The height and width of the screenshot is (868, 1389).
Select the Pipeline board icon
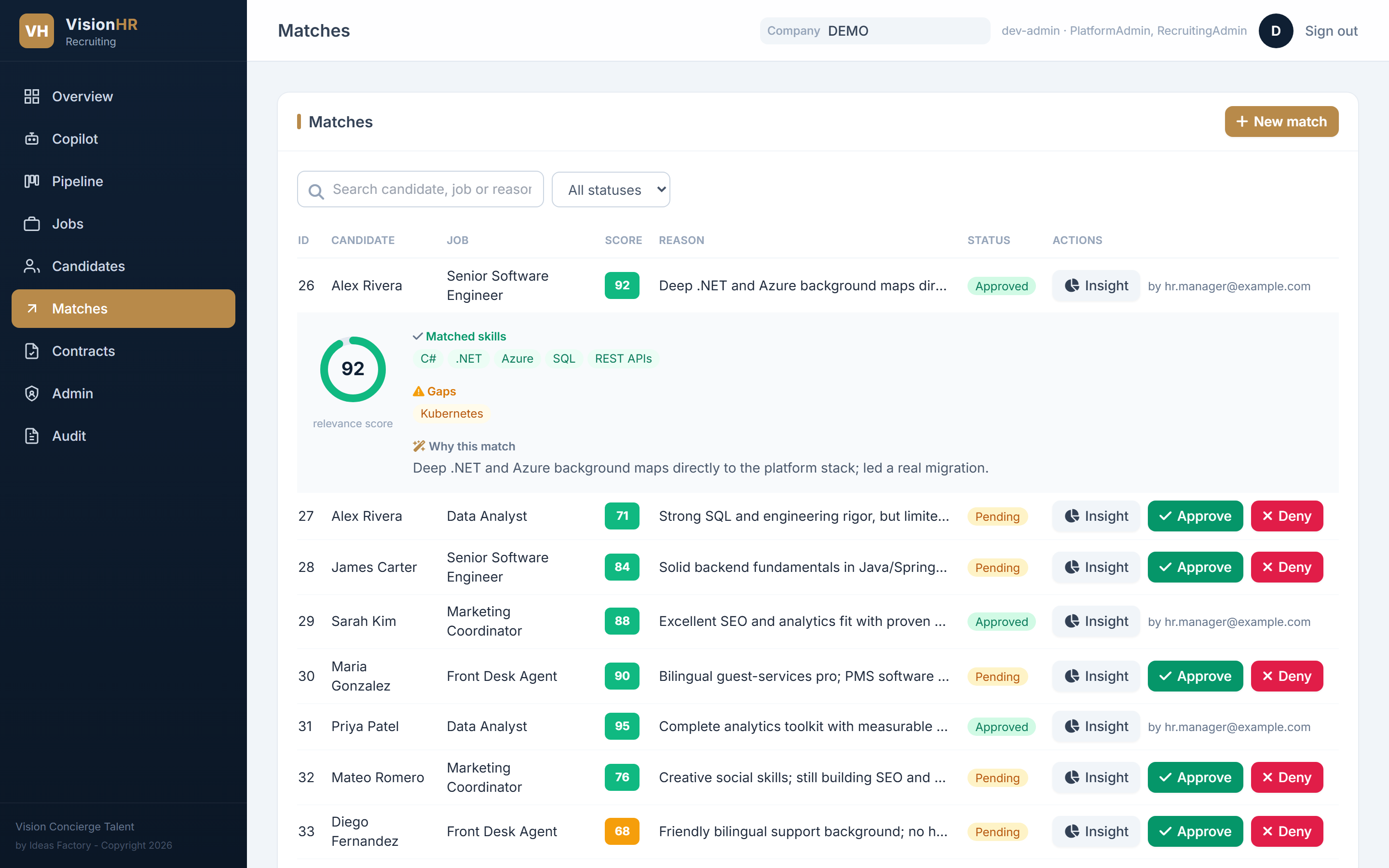[31, 181]
